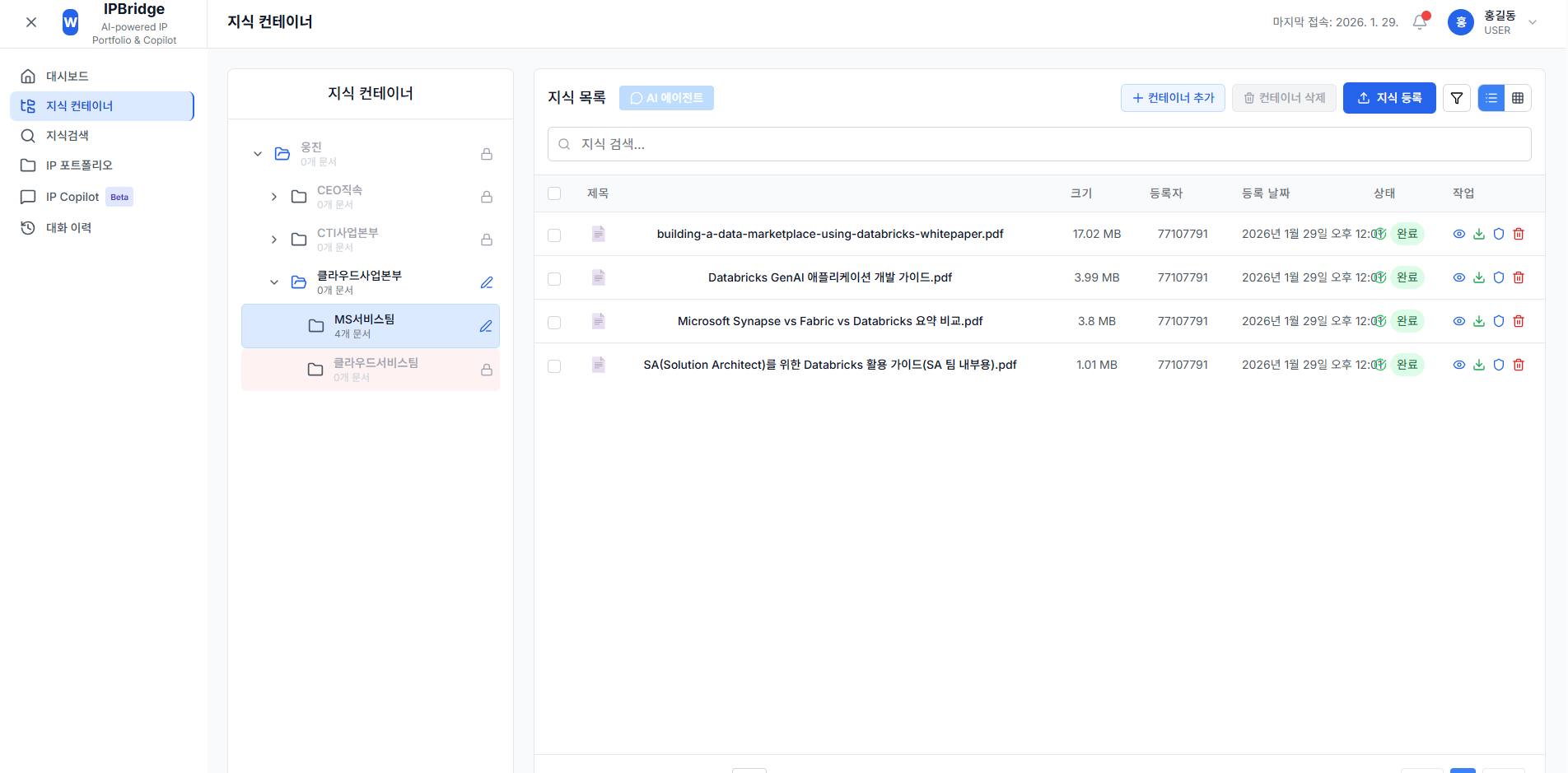Click edit pencil for MS서비스팀 folder
This screenshot has height=773, width=1568.
click(486, 326)
